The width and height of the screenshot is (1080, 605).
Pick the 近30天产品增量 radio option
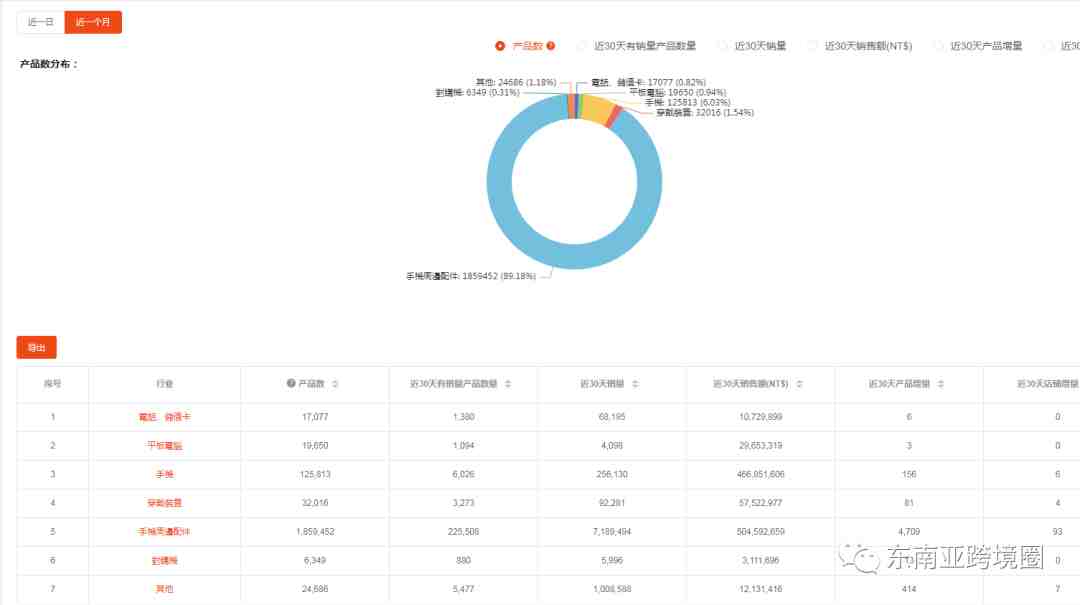(938, 46)
